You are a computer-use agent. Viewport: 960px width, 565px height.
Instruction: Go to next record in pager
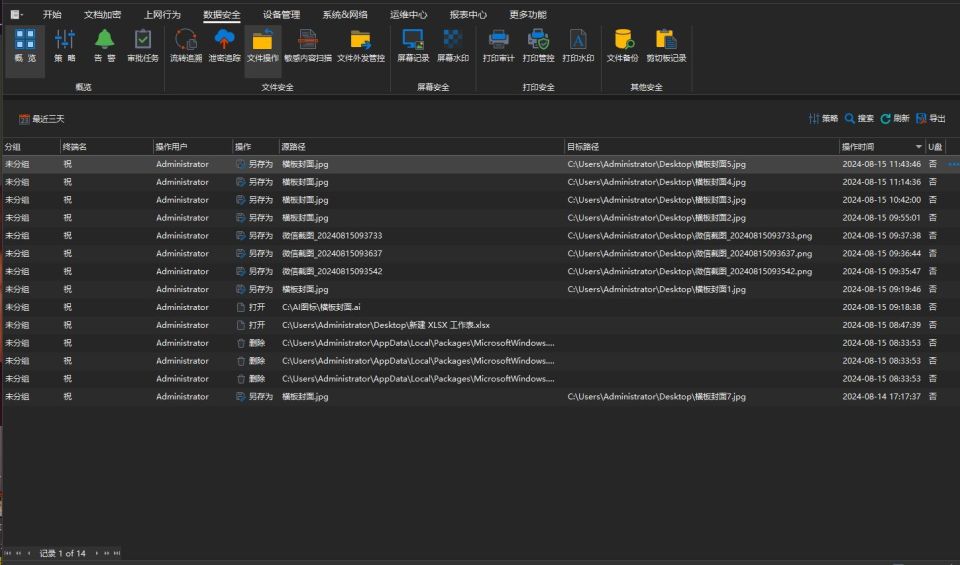pyautogui.click(x=96, y=553)
